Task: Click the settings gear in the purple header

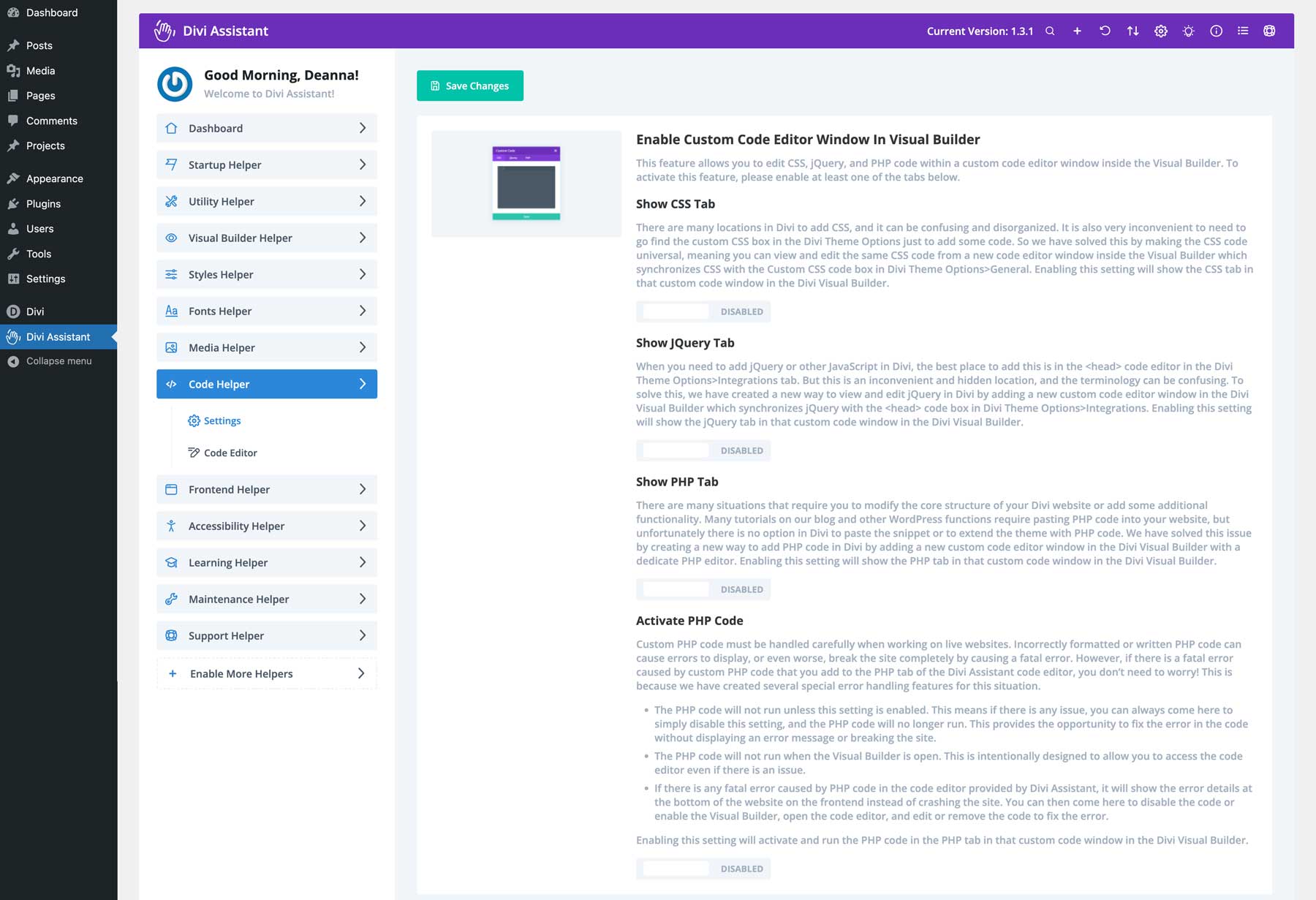Action: pos(1160,31)
